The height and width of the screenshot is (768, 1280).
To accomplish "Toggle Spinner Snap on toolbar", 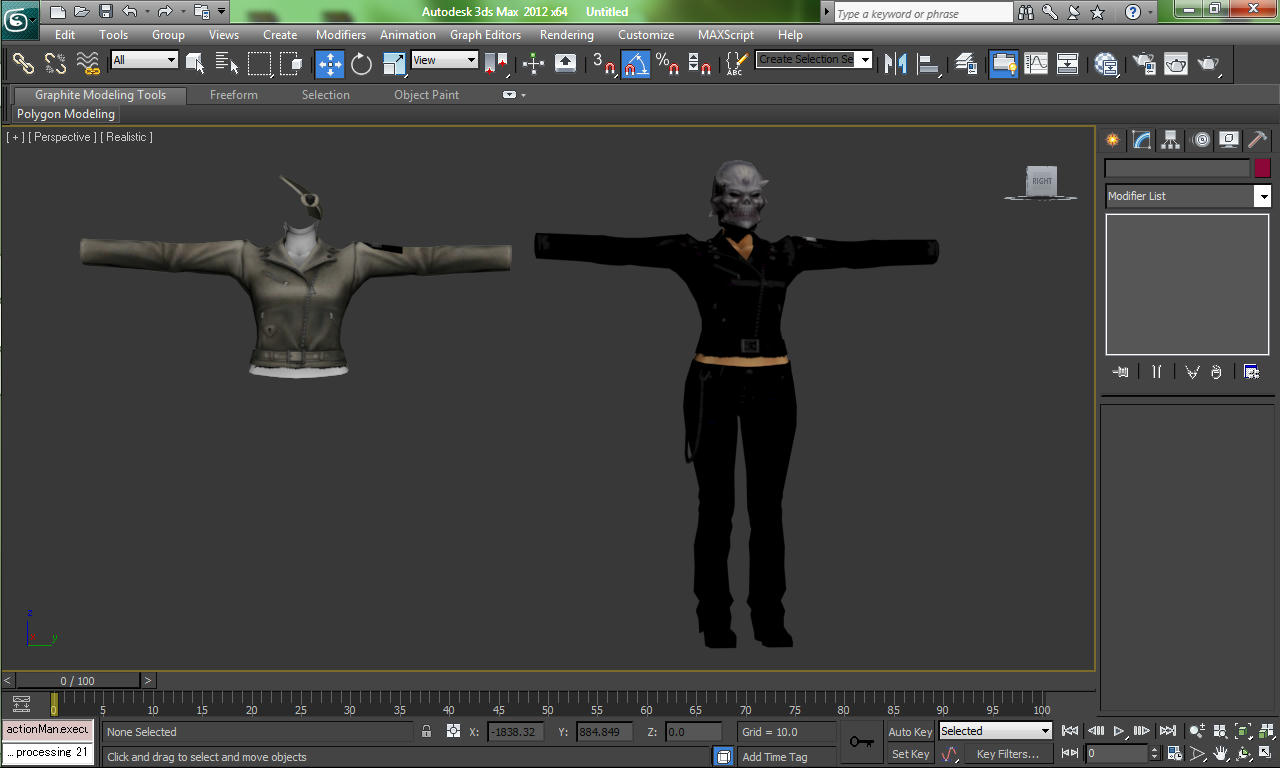I will 701,64.
